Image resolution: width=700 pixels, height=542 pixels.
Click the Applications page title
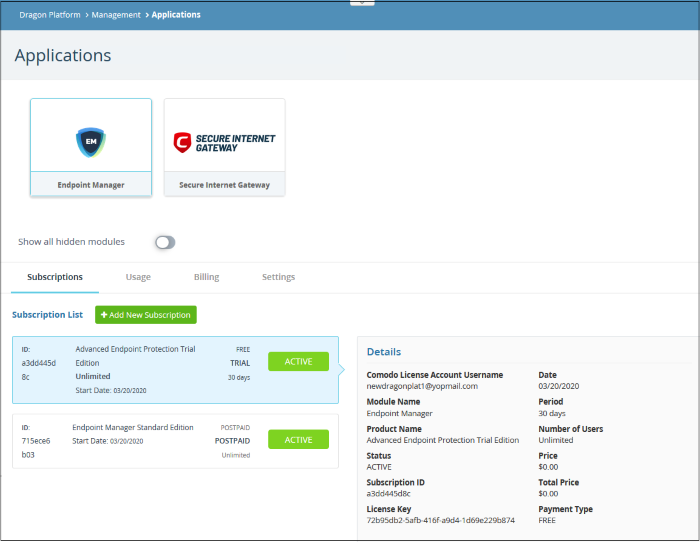[x=62, y=55]
